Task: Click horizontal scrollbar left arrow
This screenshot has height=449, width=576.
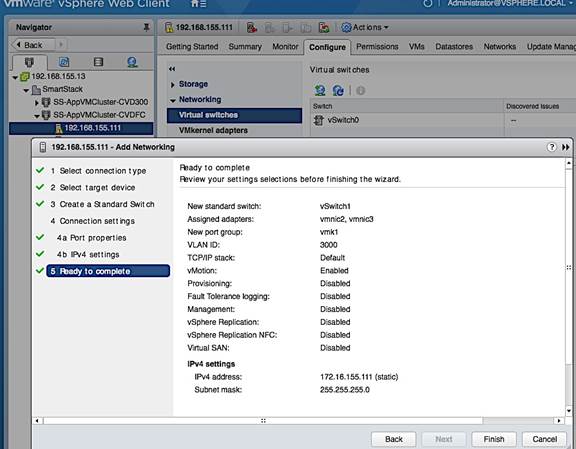Action: tap(37, 421)
